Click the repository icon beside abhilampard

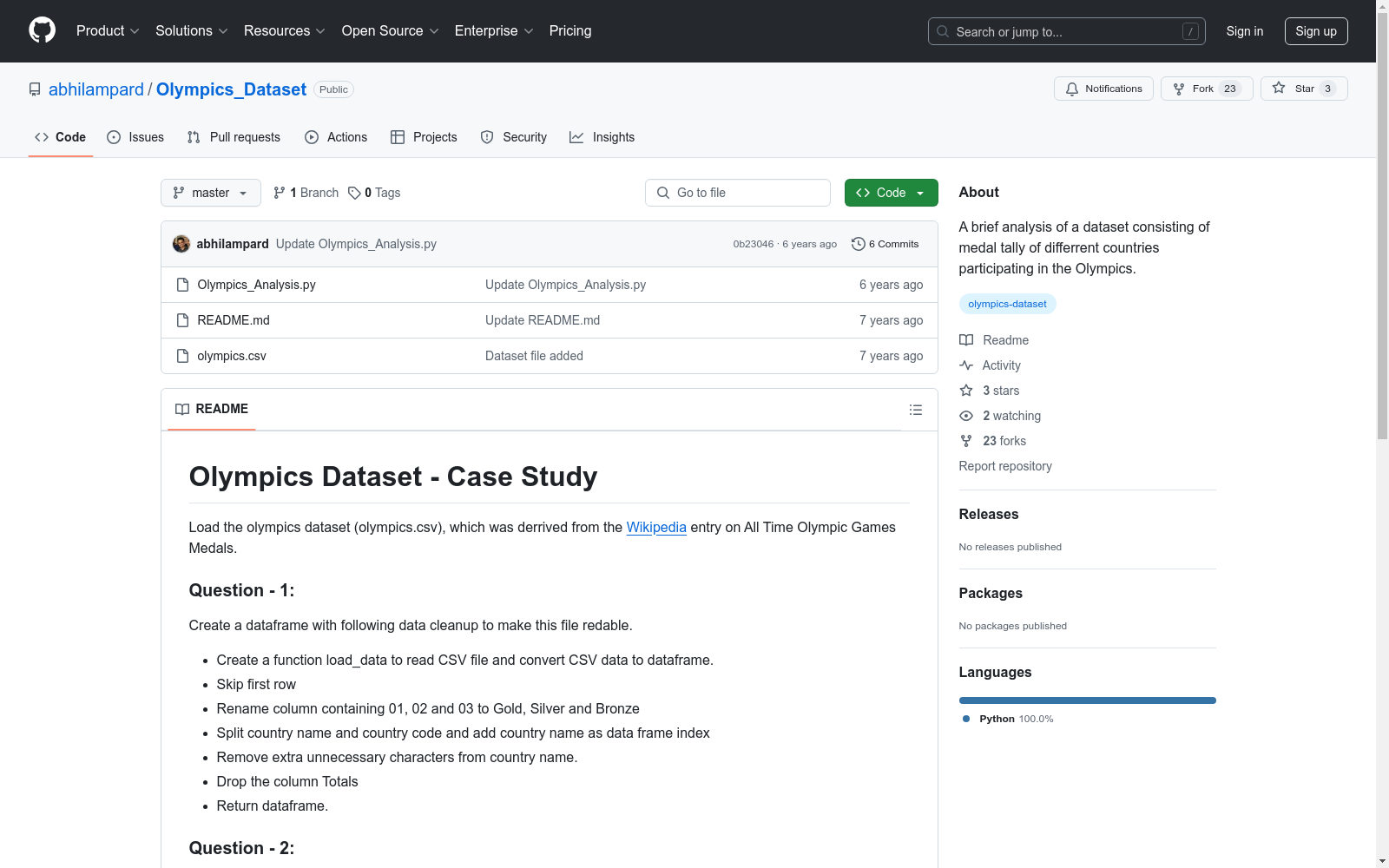pos(35,89)
